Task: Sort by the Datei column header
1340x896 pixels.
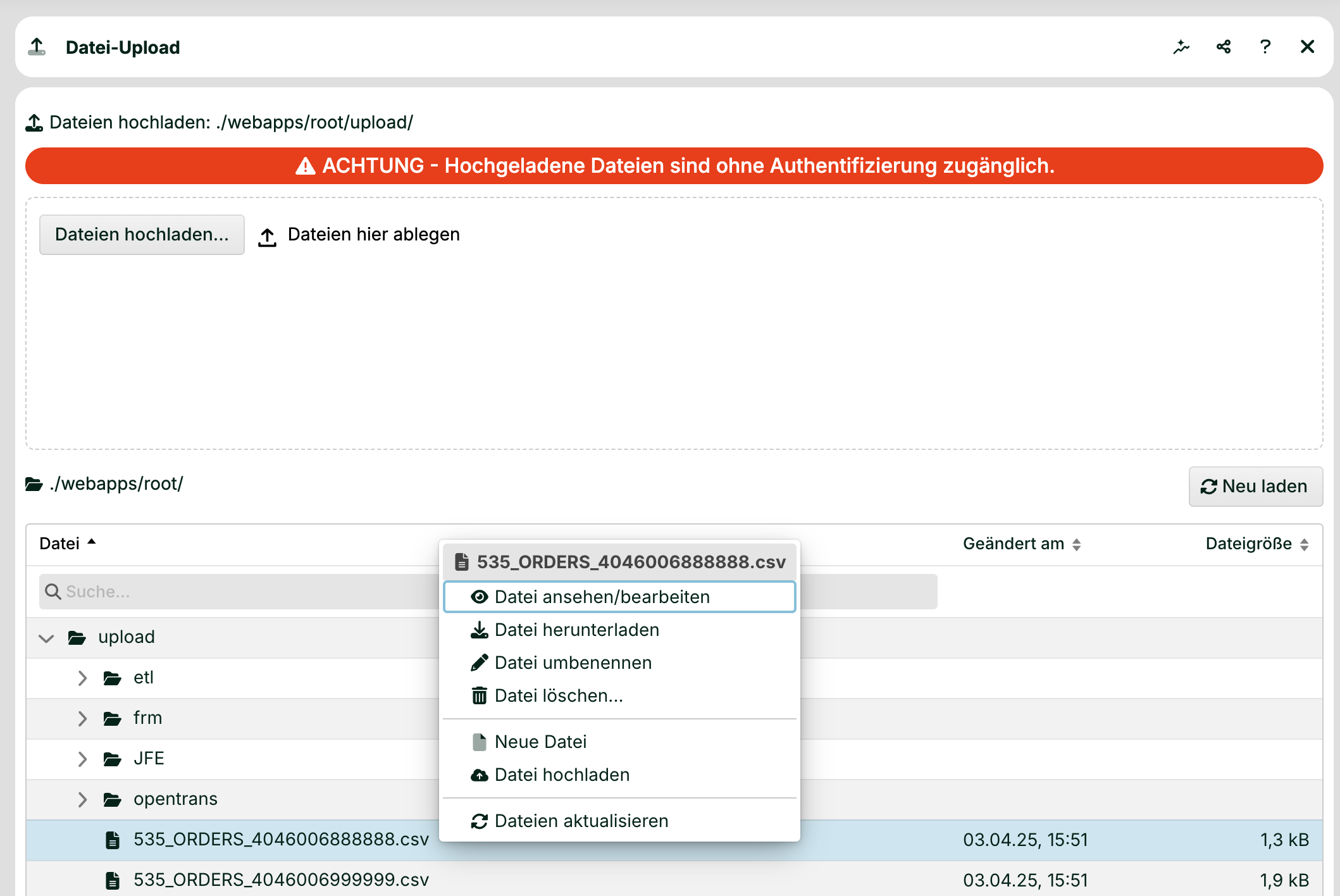Action: pos(67,544)
